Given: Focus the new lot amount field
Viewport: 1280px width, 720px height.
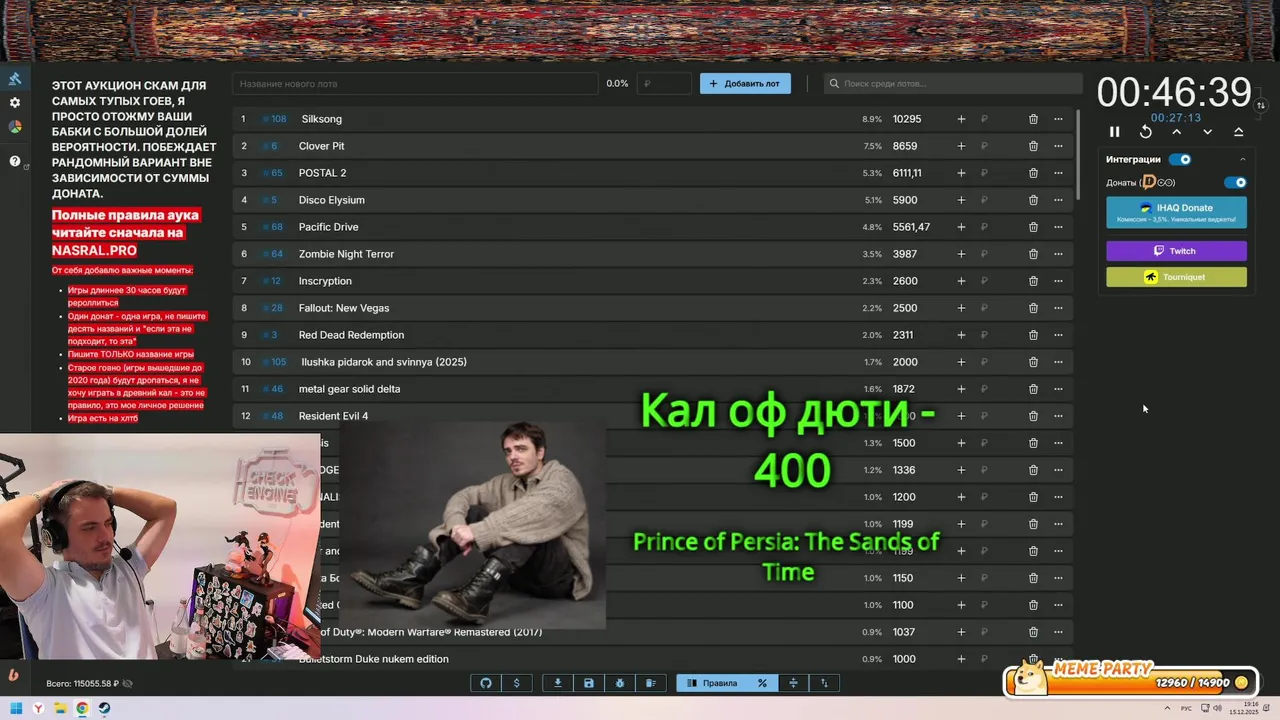Looking at the screenshot, I should point(664,84).
